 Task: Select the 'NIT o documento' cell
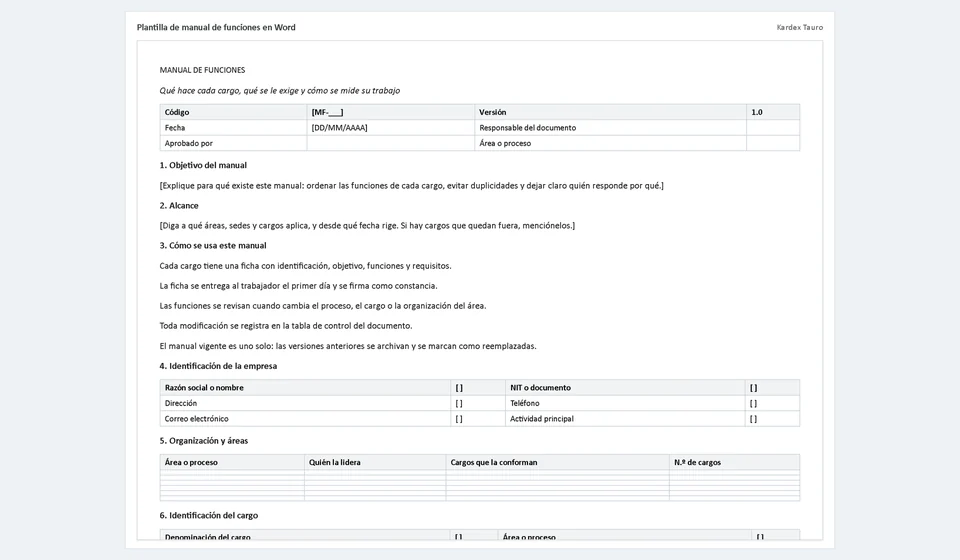tap(625, 387)
